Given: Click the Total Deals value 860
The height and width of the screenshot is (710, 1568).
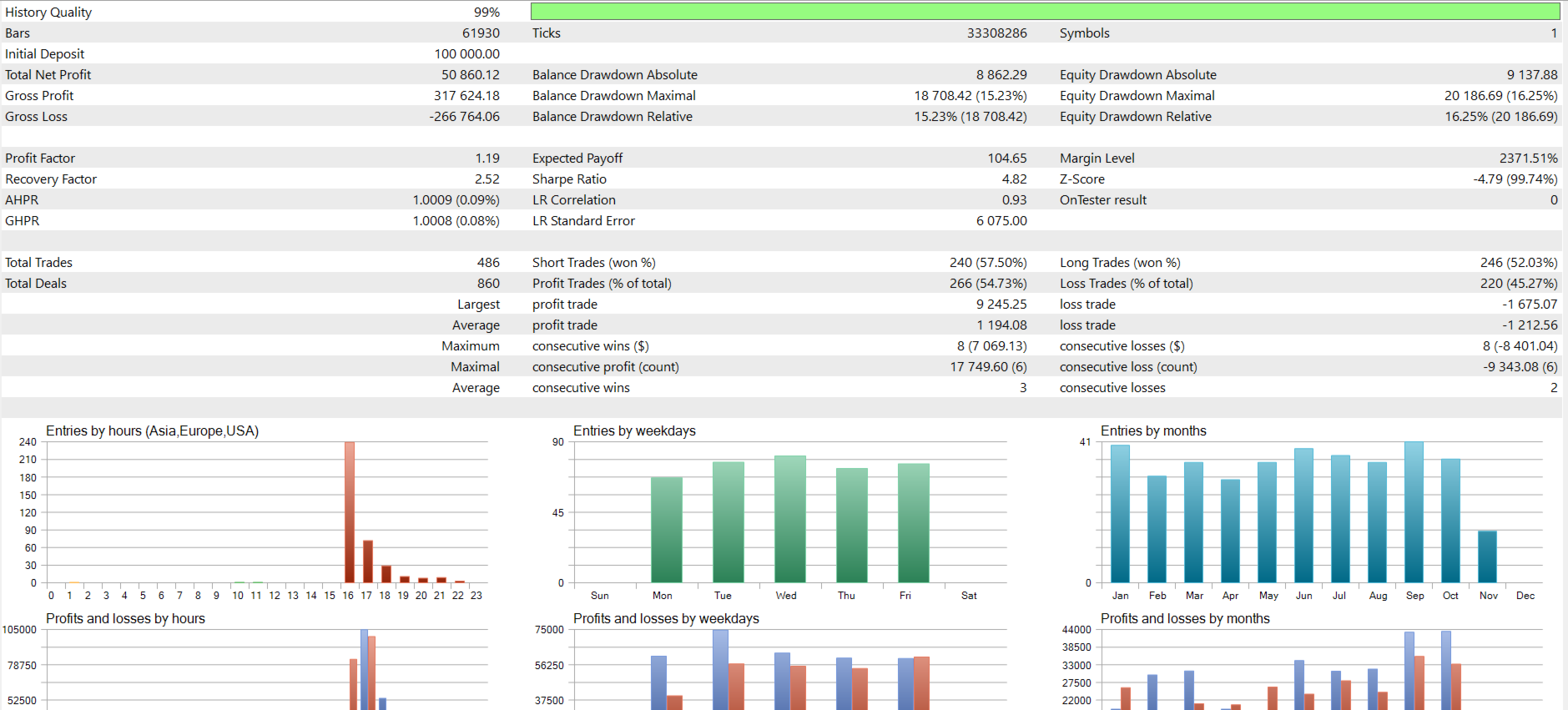Looking at the screenshot, I should pyautogui.click(x=488, y=284).
